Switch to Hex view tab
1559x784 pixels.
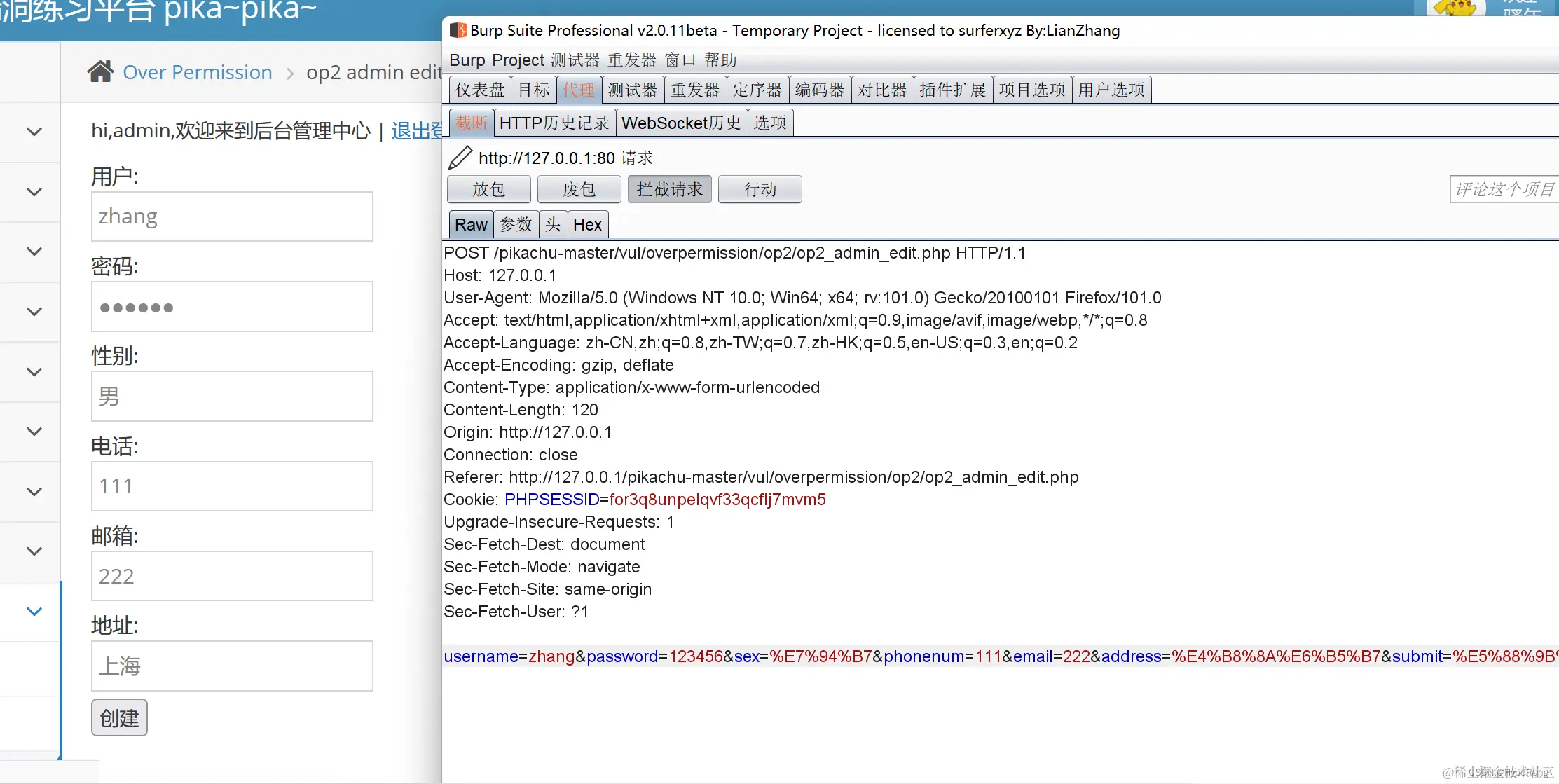tap(586, 225)
